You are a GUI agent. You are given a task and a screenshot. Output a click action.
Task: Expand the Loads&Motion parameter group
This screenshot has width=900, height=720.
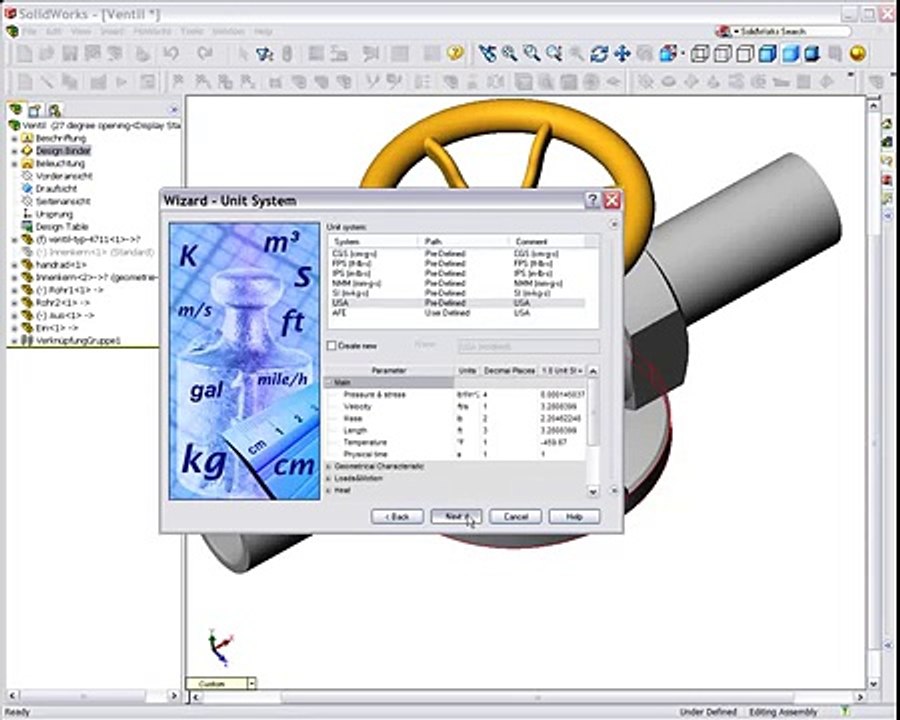click(x=329, y=478)
